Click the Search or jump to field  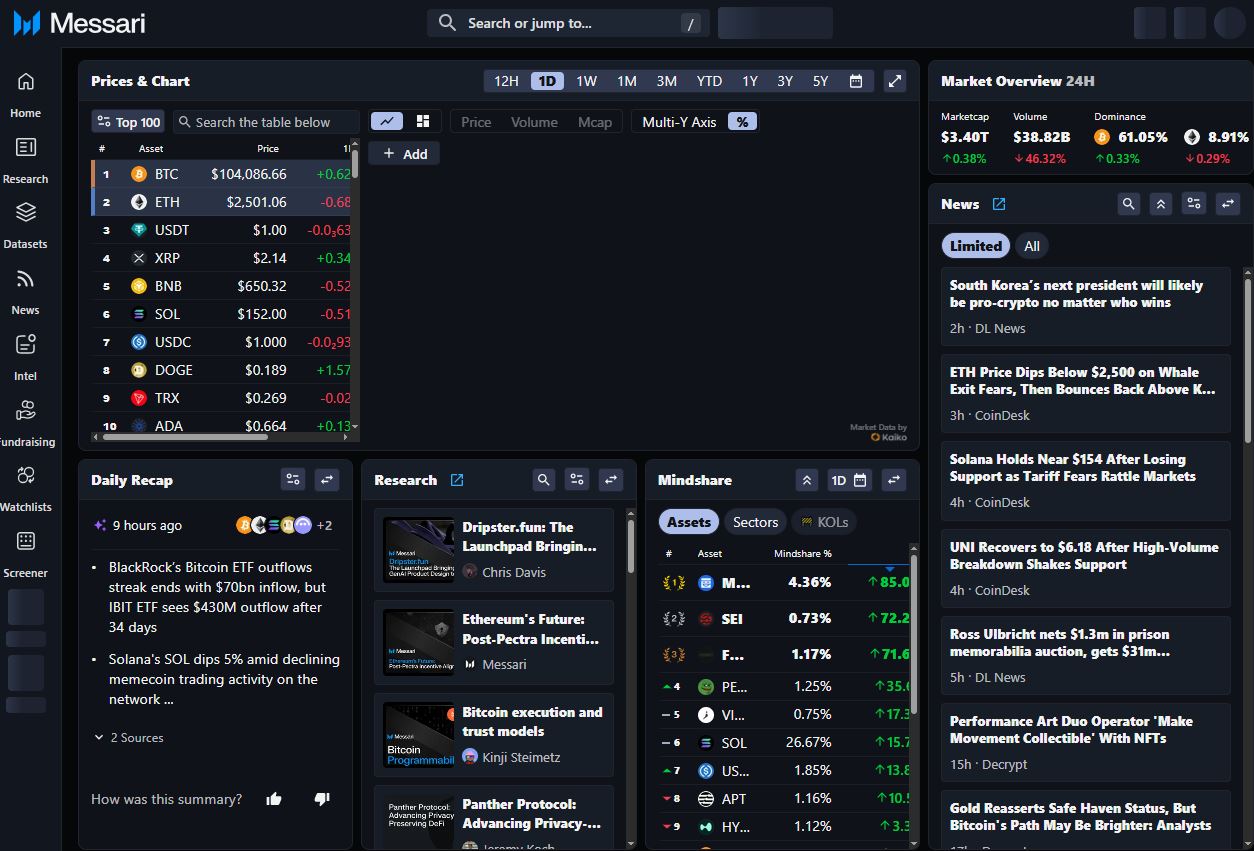click(x=567, y=23)
